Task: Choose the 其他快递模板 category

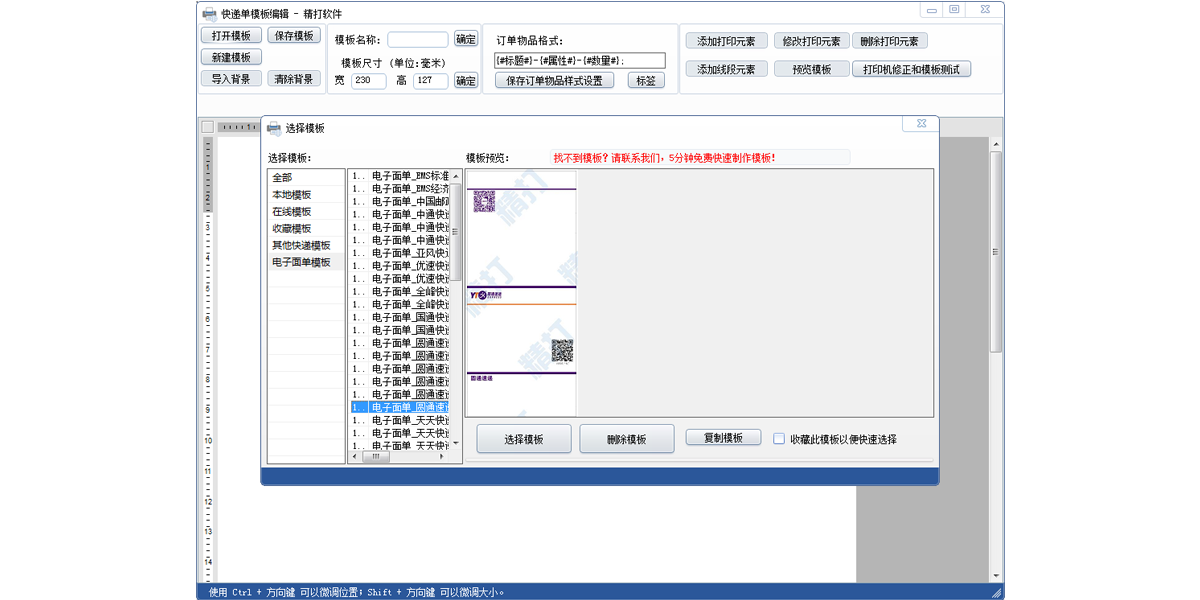Action: (305, 246)
